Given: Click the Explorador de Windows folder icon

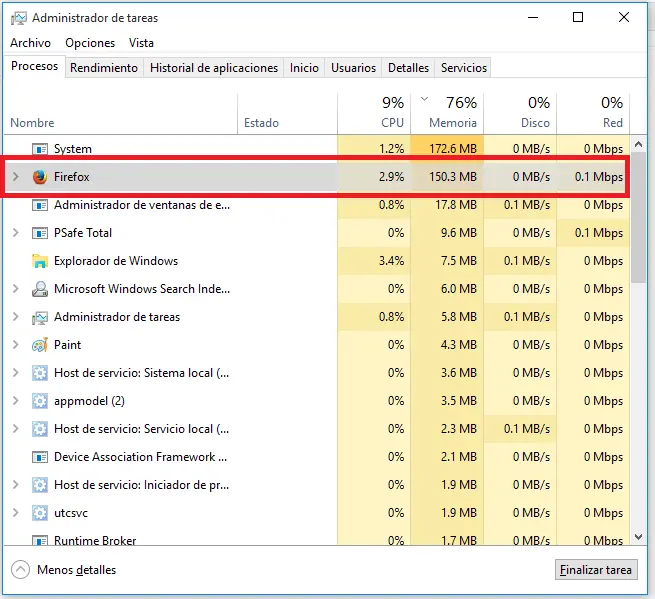Looking at the screenshot, I should tap(40, 261).
